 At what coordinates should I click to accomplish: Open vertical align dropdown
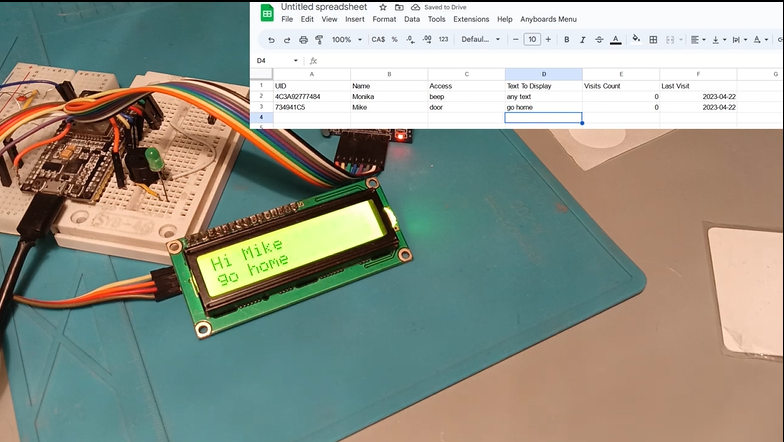coord(719,40)
